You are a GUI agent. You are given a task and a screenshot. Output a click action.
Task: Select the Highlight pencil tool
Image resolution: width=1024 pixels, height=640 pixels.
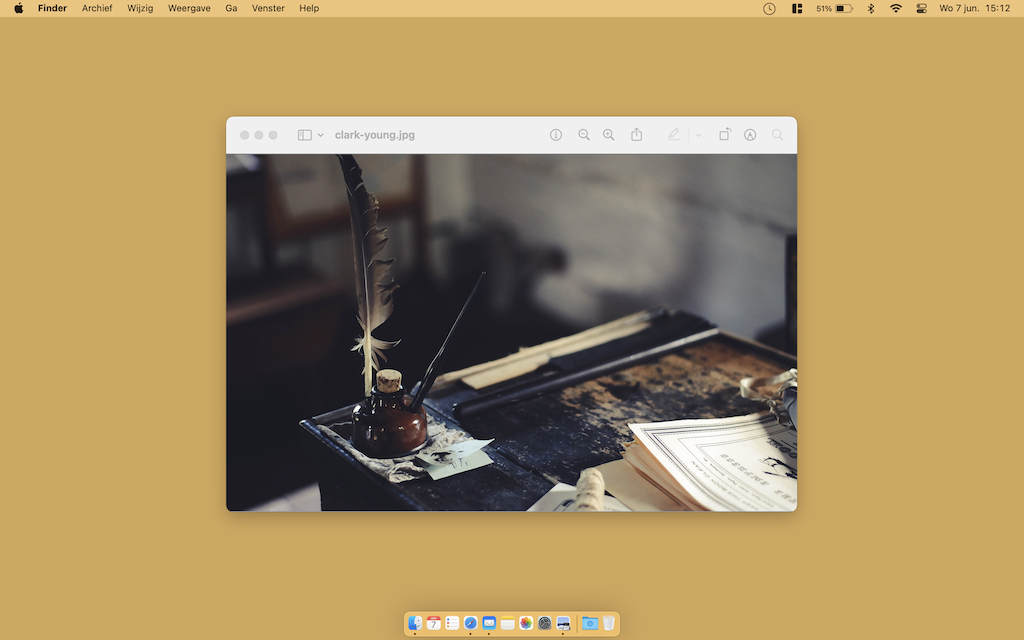673,135
